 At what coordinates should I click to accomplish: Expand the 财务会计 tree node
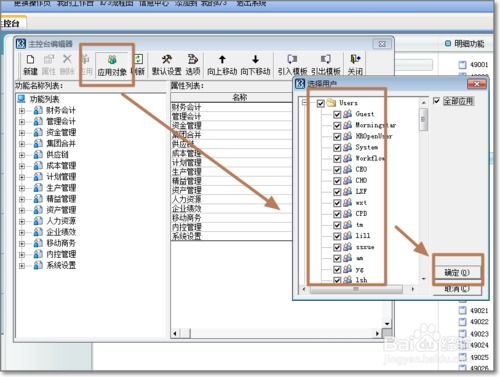[22, 111]
